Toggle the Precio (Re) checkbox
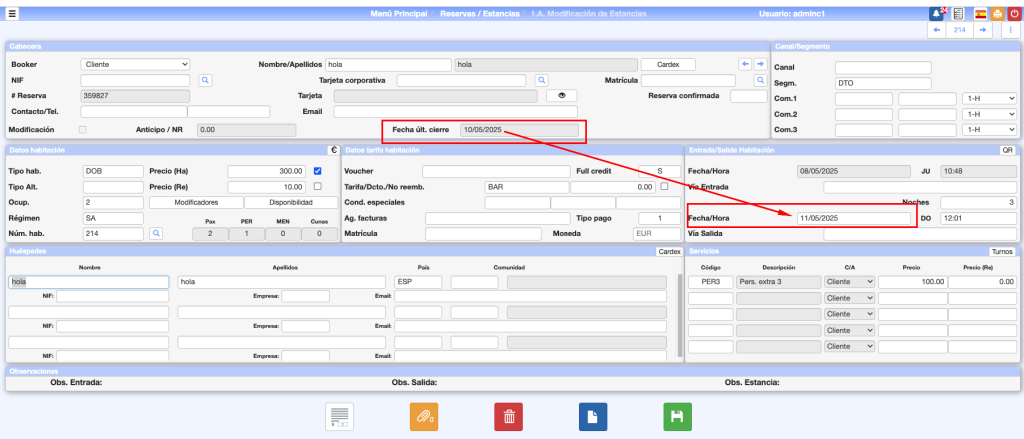 (318, 186)
